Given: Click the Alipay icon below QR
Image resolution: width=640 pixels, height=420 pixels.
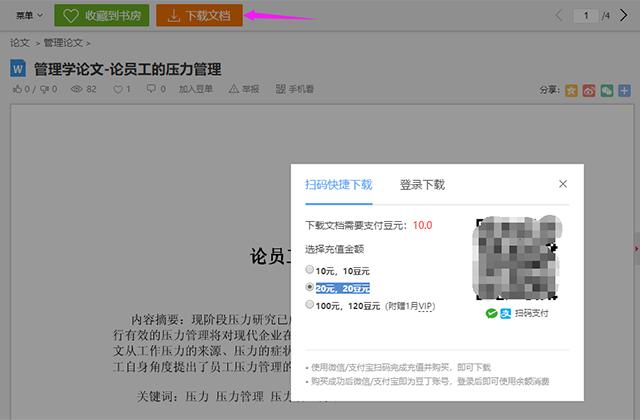Looking at the screenshot, I should click(x=506, y=313).
